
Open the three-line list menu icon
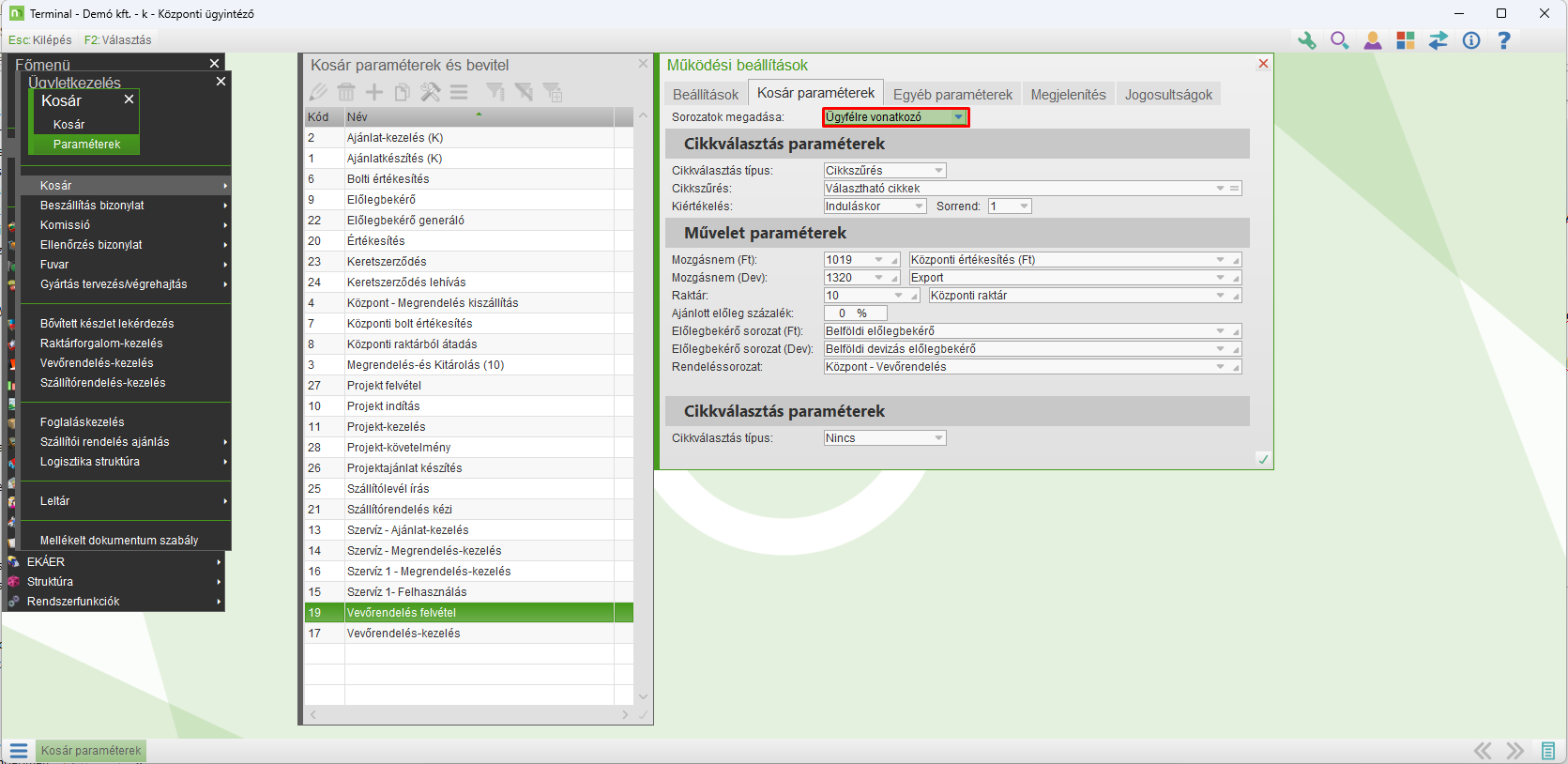tap(459, 92)
